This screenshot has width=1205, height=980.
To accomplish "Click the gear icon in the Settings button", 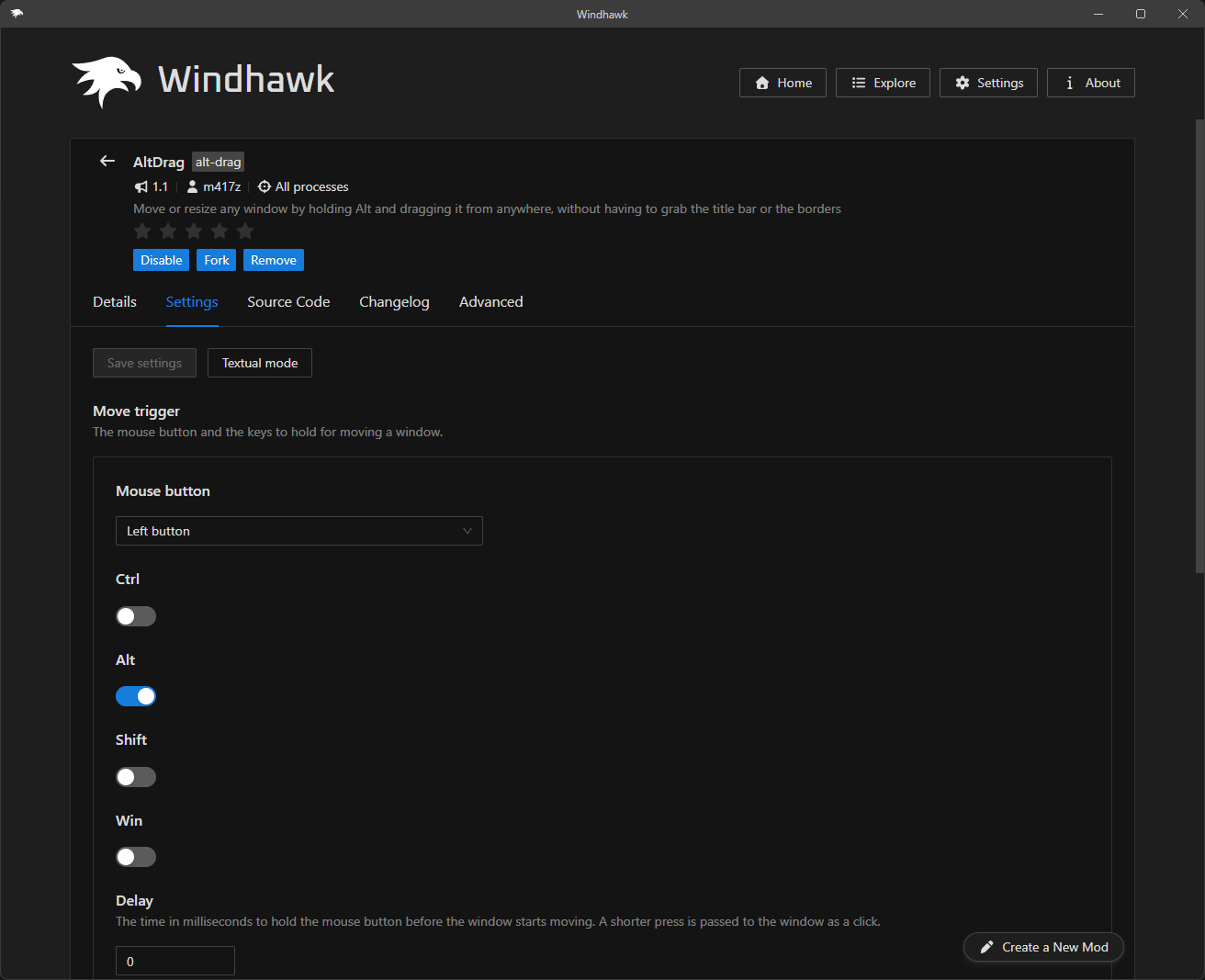I will [963, 83].
